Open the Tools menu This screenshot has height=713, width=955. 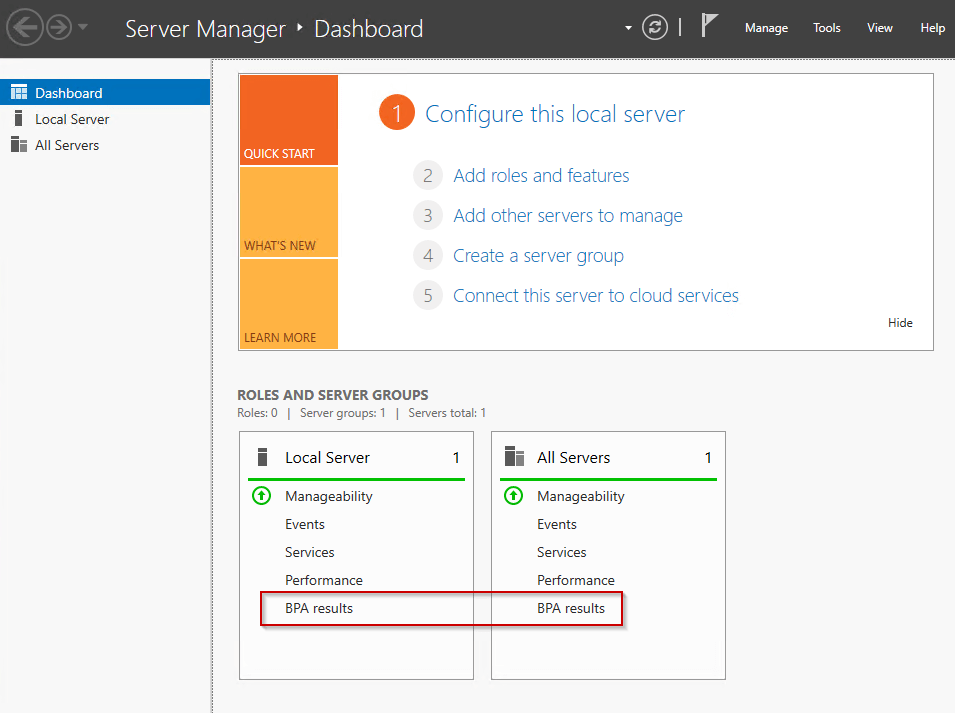(826, 28)
